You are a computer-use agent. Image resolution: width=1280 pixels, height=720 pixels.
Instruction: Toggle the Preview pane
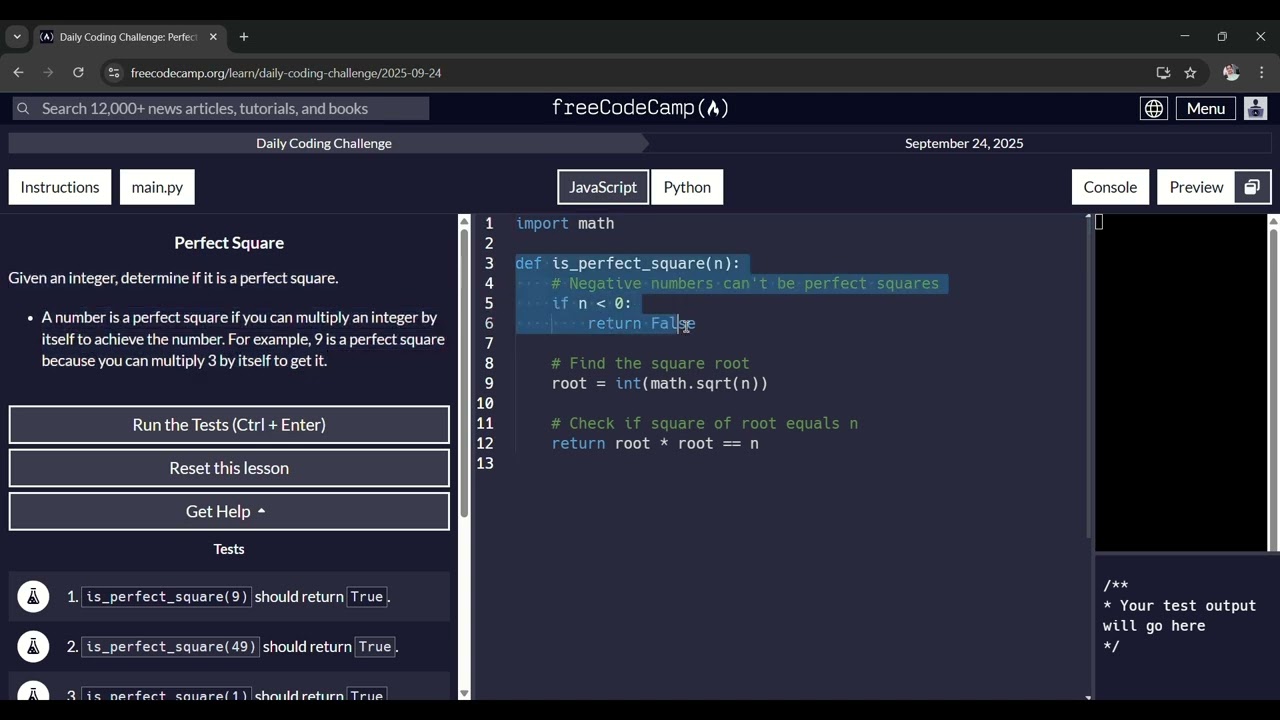(1196, 187)
